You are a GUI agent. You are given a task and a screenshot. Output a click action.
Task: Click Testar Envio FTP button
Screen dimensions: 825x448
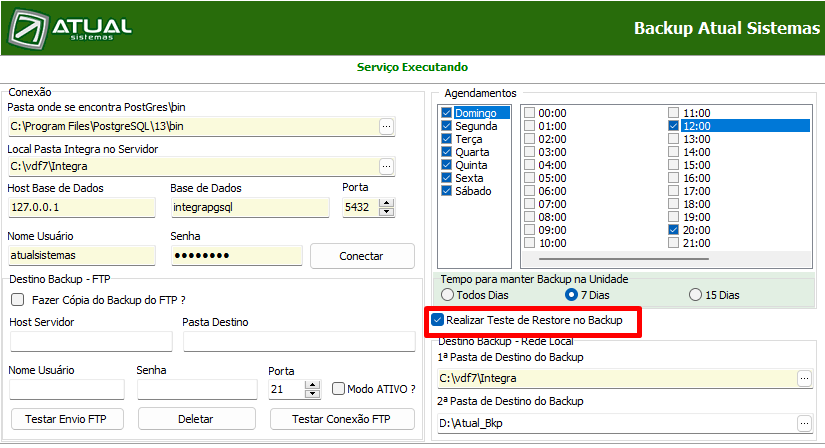tap(67, 419)
